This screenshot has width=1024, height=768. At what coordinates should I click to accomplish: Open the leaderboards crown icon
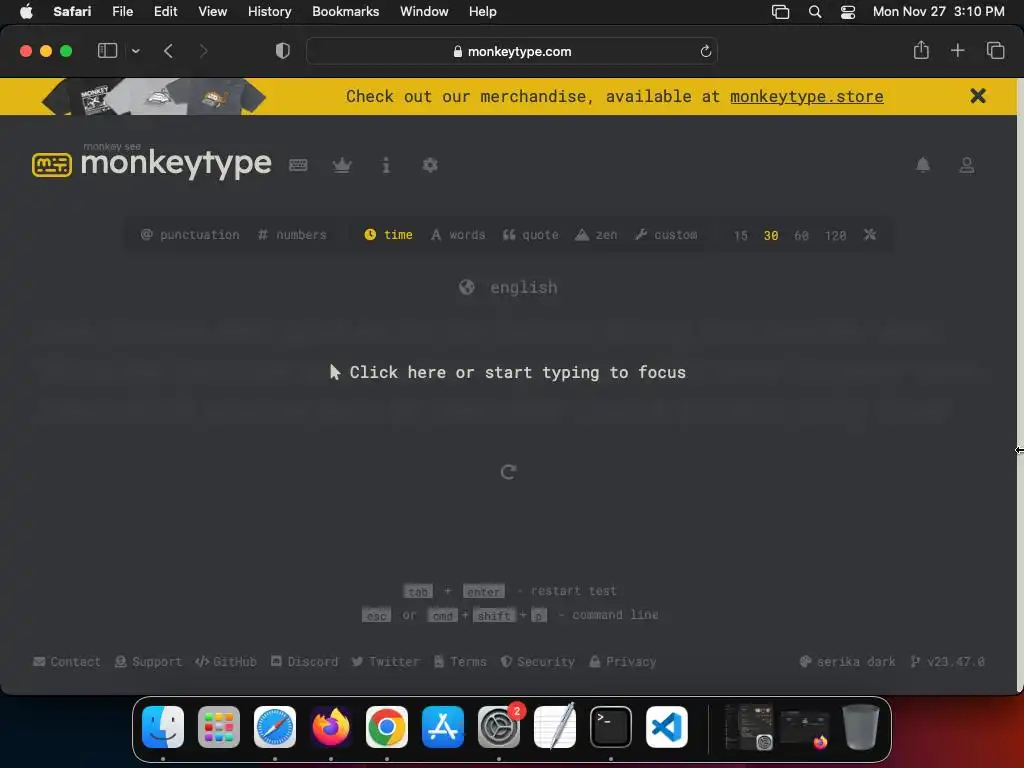(x=342, y=165)
